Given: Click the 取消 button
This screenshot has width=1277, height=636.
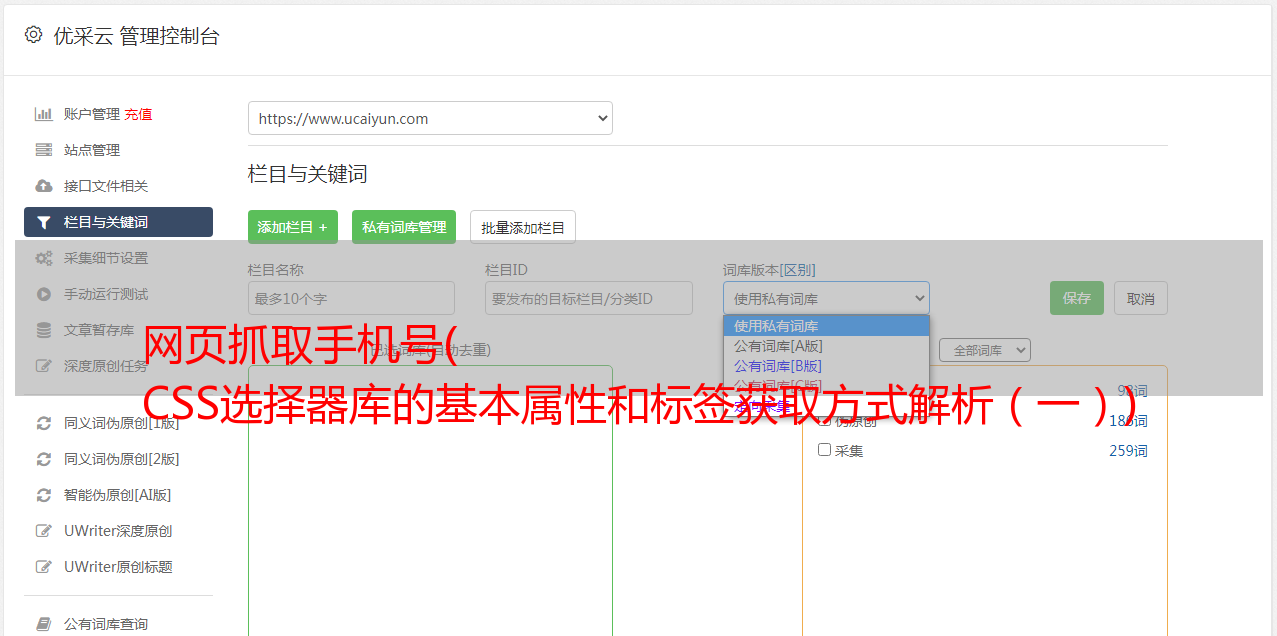Looking at the screenshot, I should (1141, 298).
